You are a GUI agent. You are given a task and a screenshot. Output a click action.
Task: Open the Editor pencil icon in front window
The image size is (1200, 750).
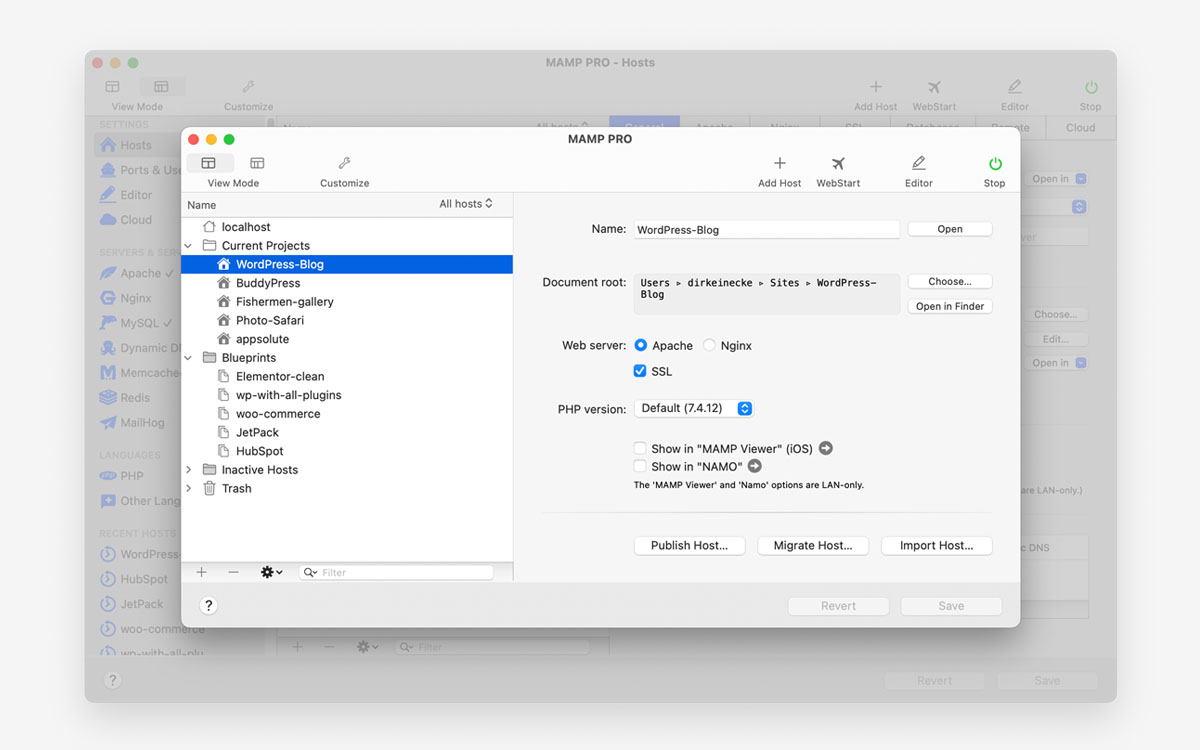[x=918, y=163]
